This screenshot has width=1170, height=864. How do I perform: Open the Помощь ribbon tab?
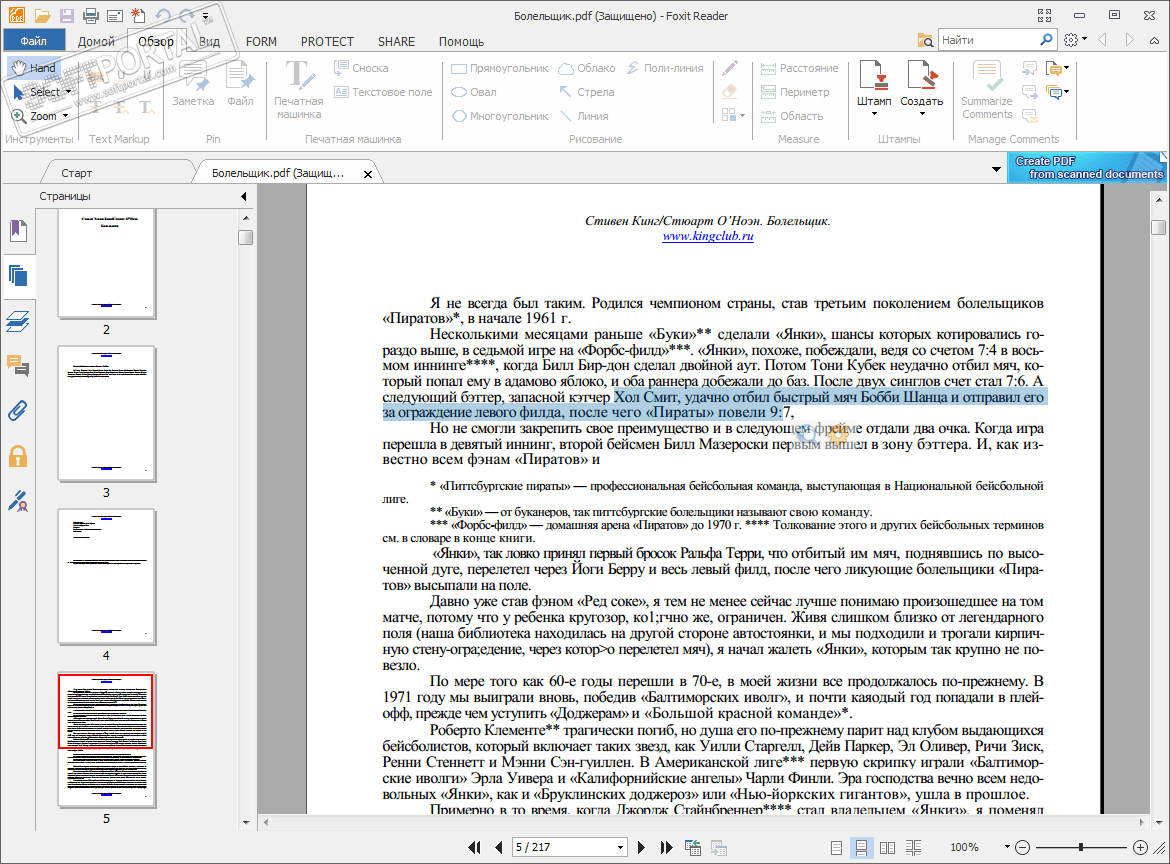pyautogui.click(x=461, y=42)
